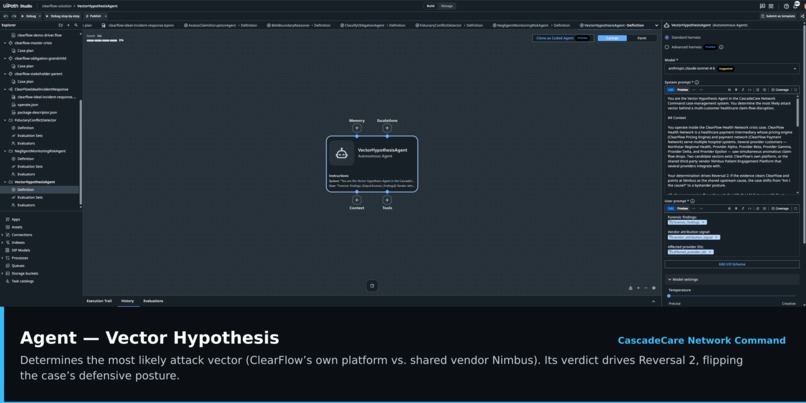
Task: Expand the Connections resource node
Action: click(3, 234)
